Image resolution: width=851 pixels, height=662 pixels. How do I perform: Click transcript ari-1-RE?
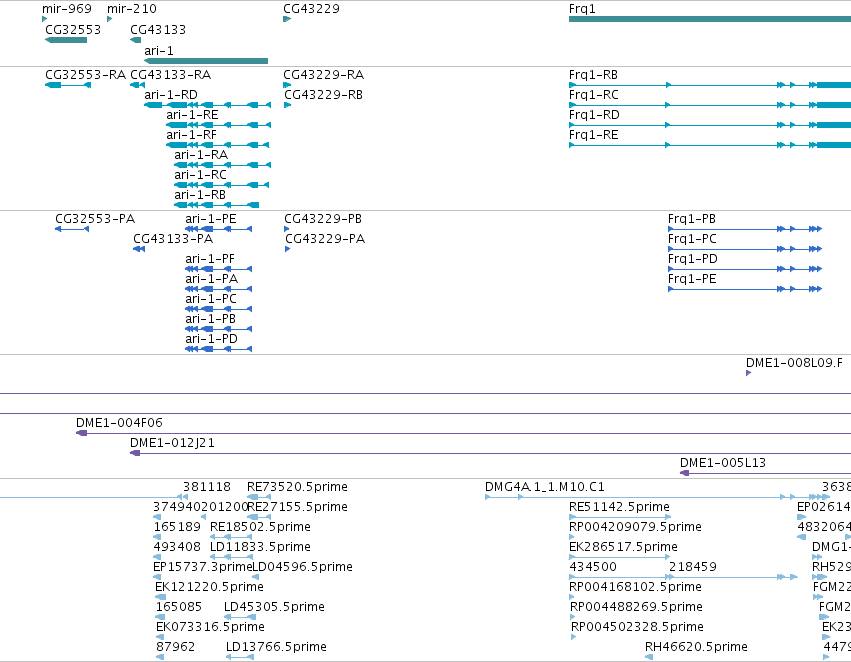click(218, 125)
